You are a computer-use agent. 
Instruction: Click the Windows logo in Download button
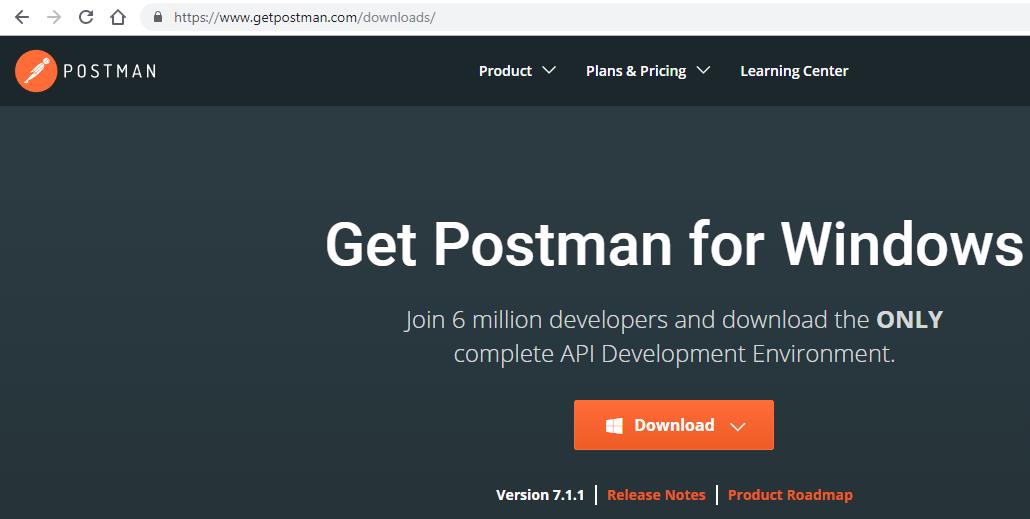[x=614, y=426]
